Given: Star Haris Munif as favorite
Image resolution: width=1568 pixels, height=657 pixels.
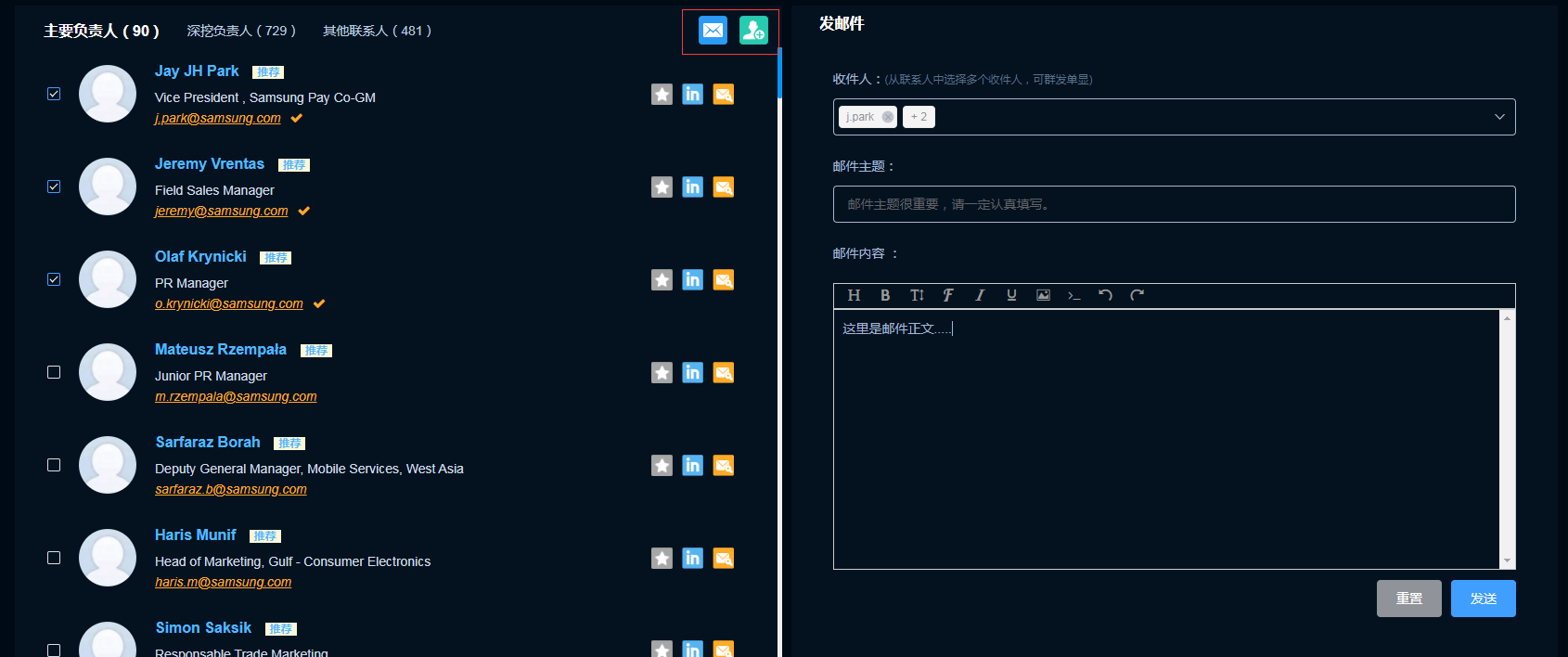Looking at the screenshot, I should (662, 558).
